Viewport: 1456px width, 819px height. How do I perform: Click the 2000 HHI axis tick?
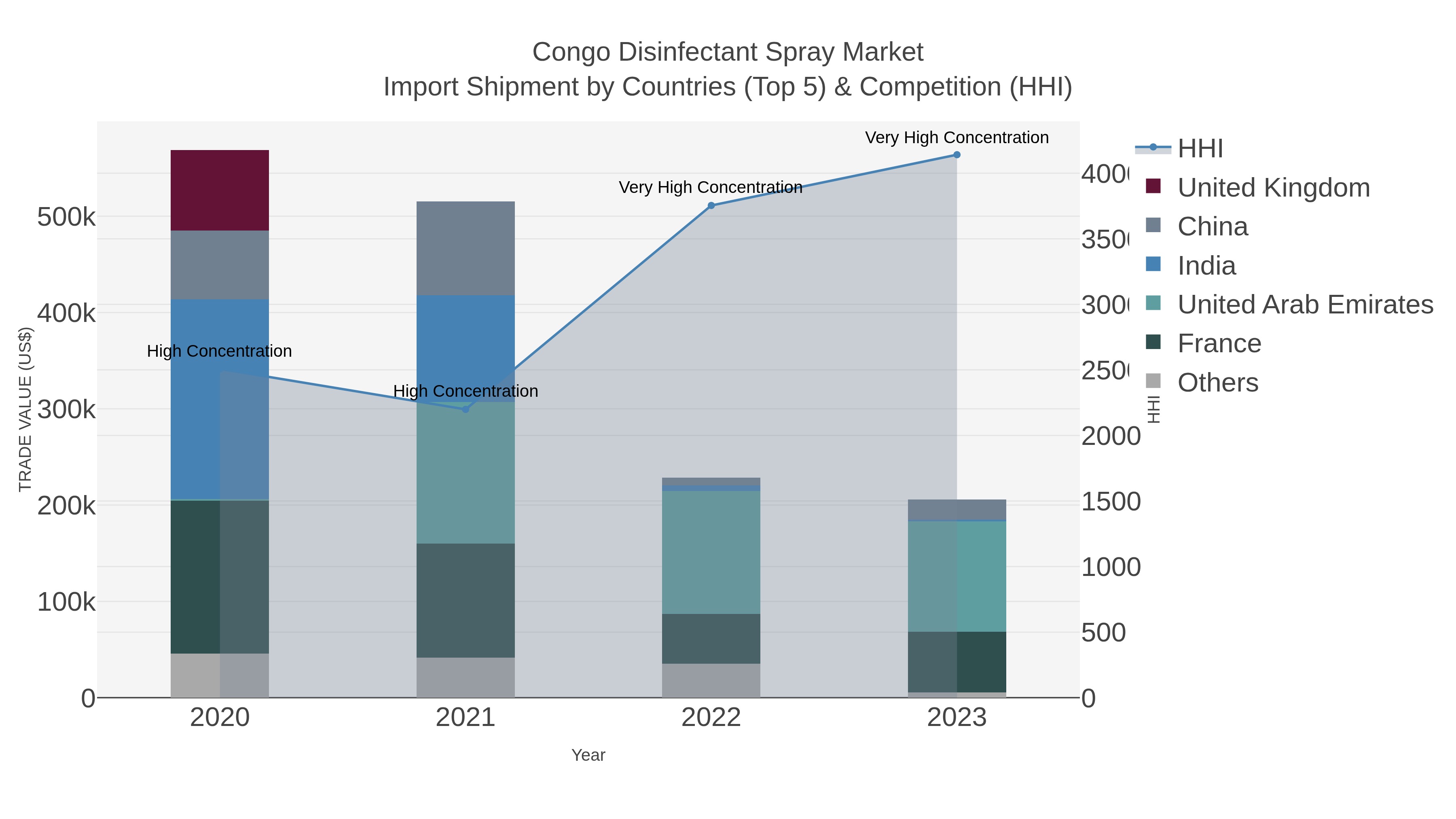click(x=1111, y=436)
